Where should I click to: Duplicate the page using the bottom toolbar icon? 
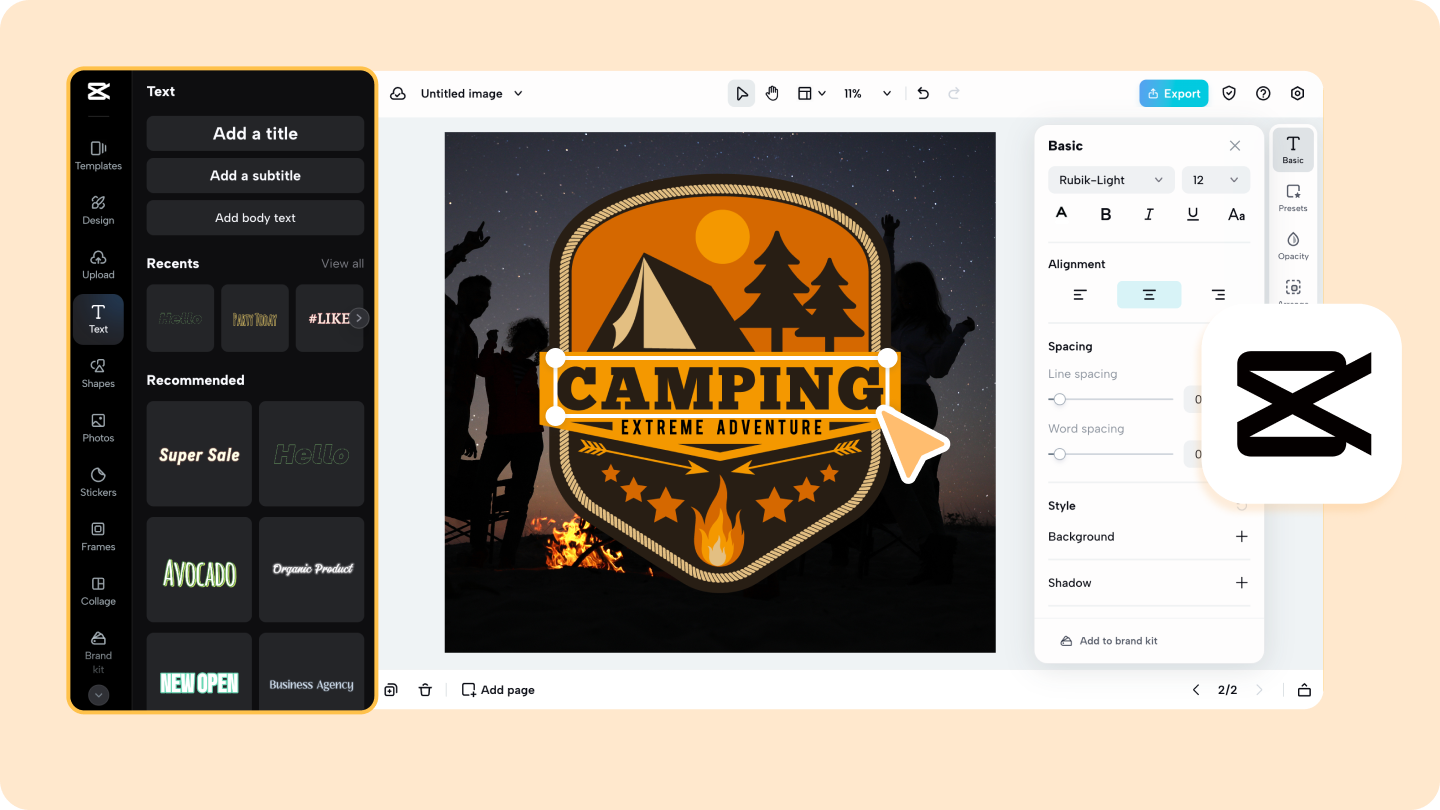coord(391,690)
